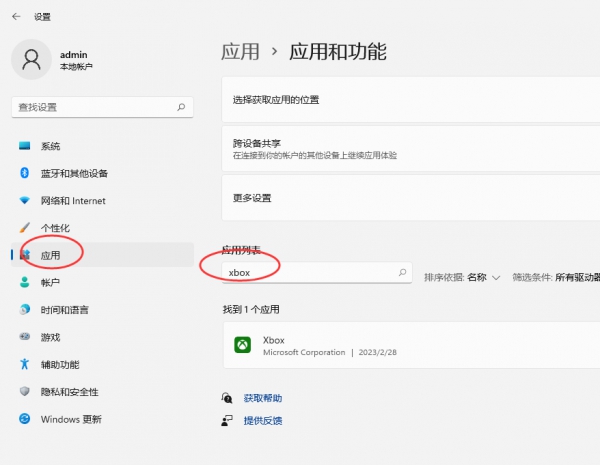Viewport: 600px width, 465px height.
Task: Go to 应用 breadcrumb in header
Action: pyautogui.click(x=240, y=52)
